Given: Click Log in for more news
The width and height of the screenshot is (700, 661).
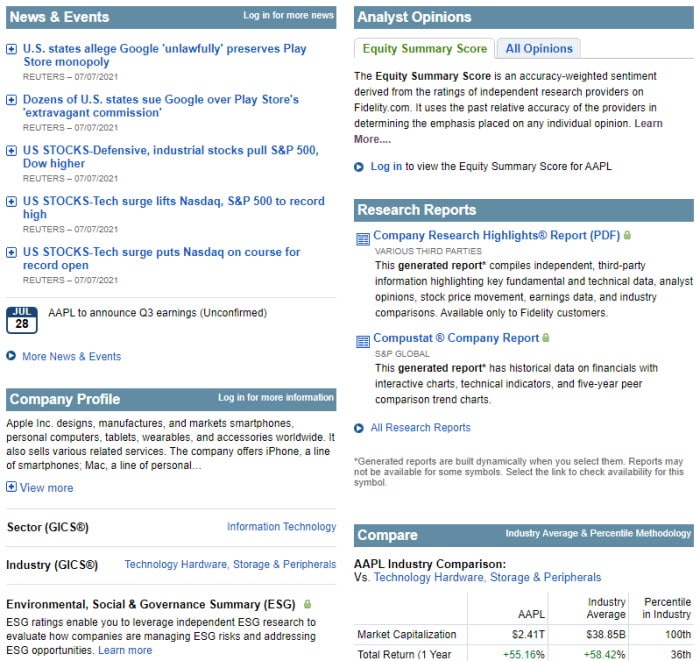Looking at the screenshot, I should [x=288, y=16].
